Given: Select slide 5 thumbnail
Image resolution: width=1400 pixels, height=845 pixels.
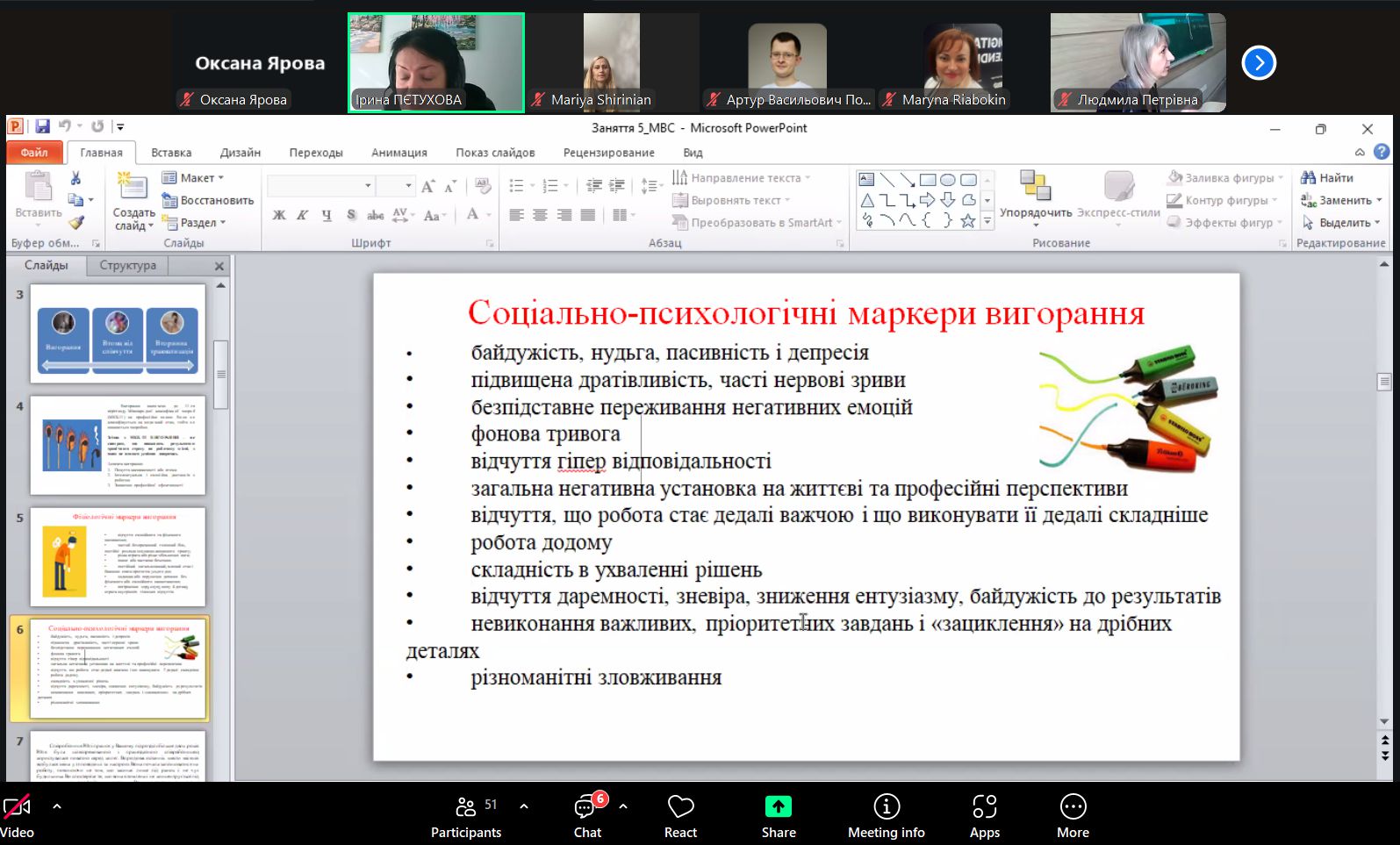Looking at the screenshot, I should tap(118, 556).
